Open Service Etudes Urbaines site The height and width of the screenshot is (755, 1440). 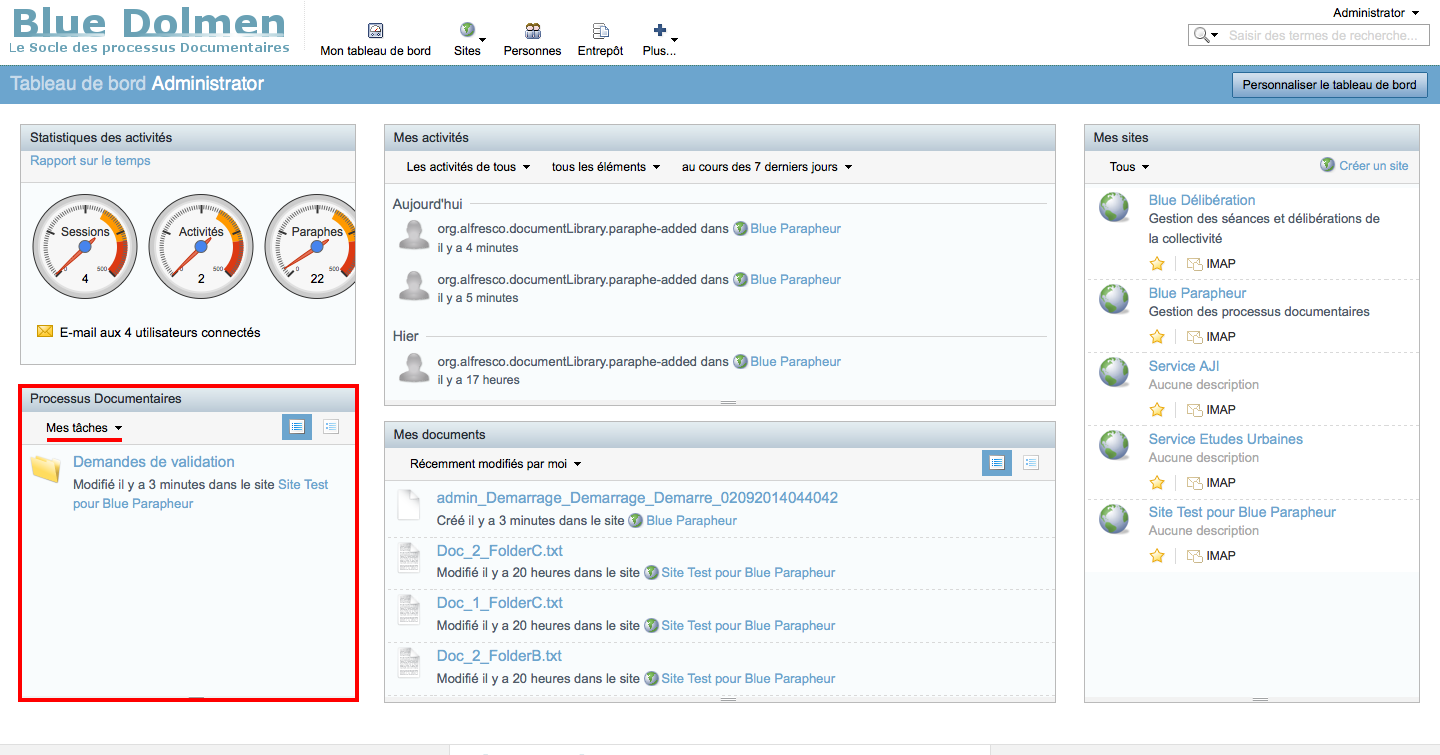pos(1226,439)
